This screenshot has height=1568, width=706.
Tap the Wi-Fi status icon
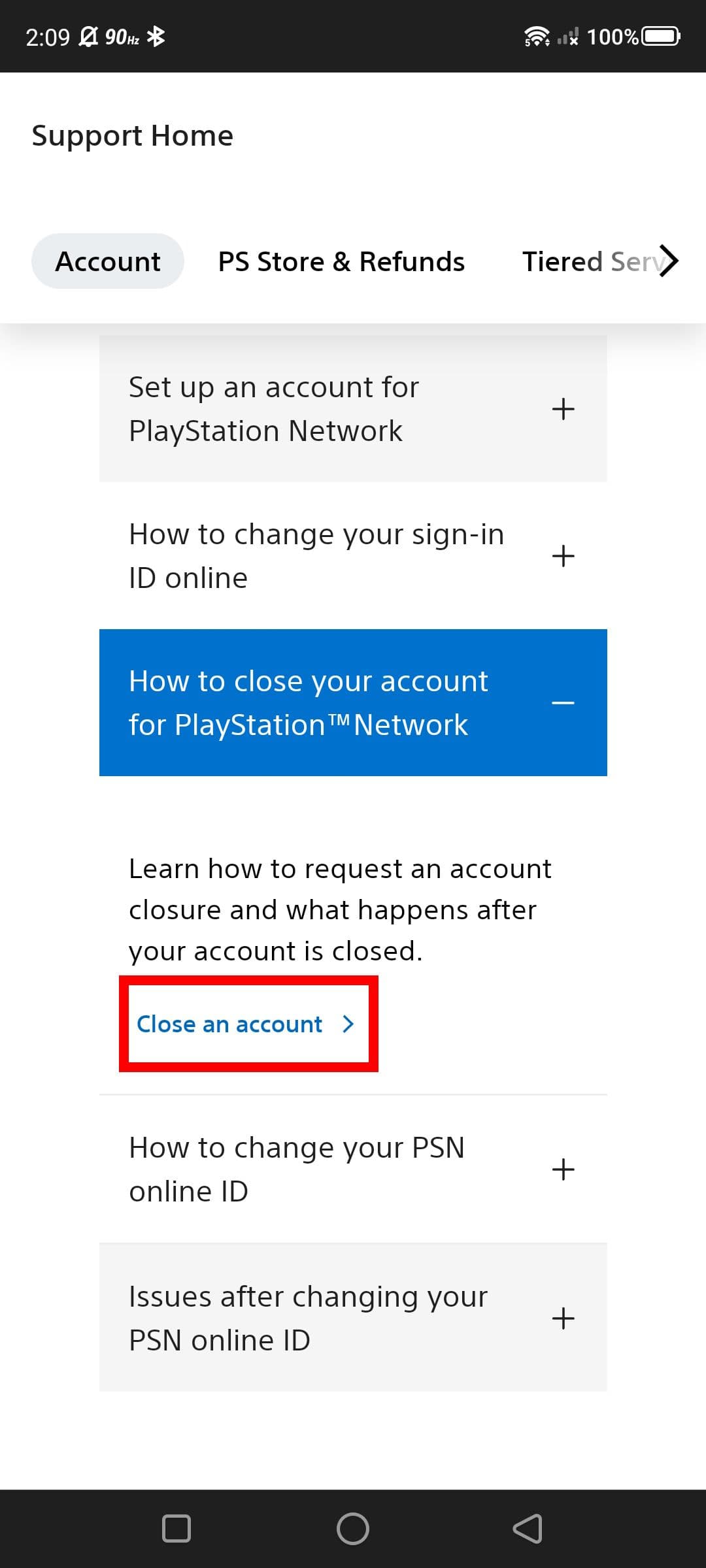(x=537, y=37)
